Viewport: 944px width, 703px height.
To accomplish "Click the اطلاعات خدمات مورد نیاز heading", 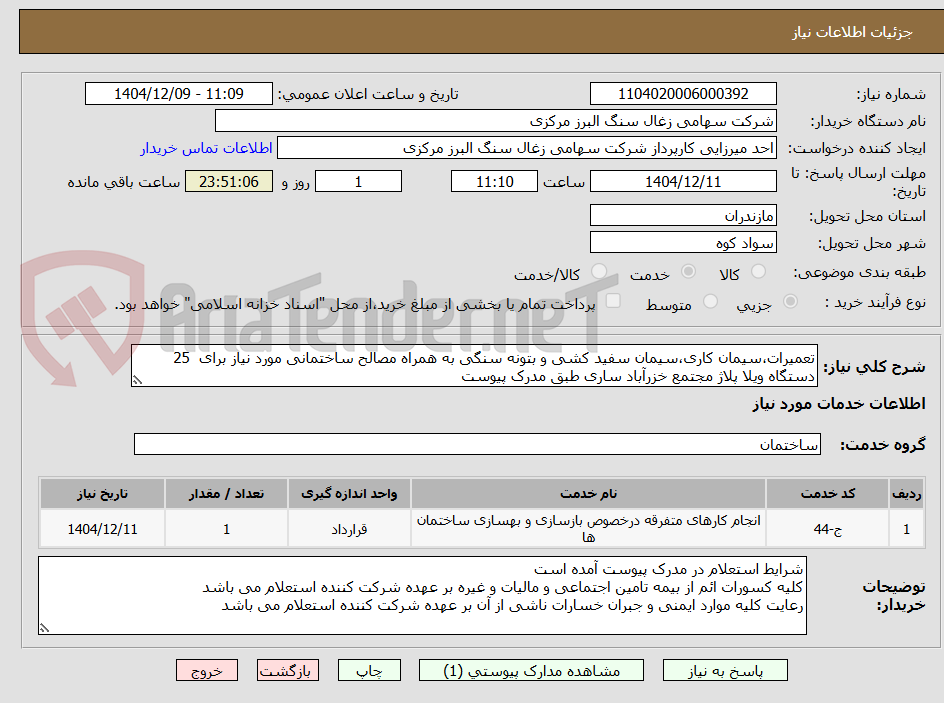I will tap(839, 404).
